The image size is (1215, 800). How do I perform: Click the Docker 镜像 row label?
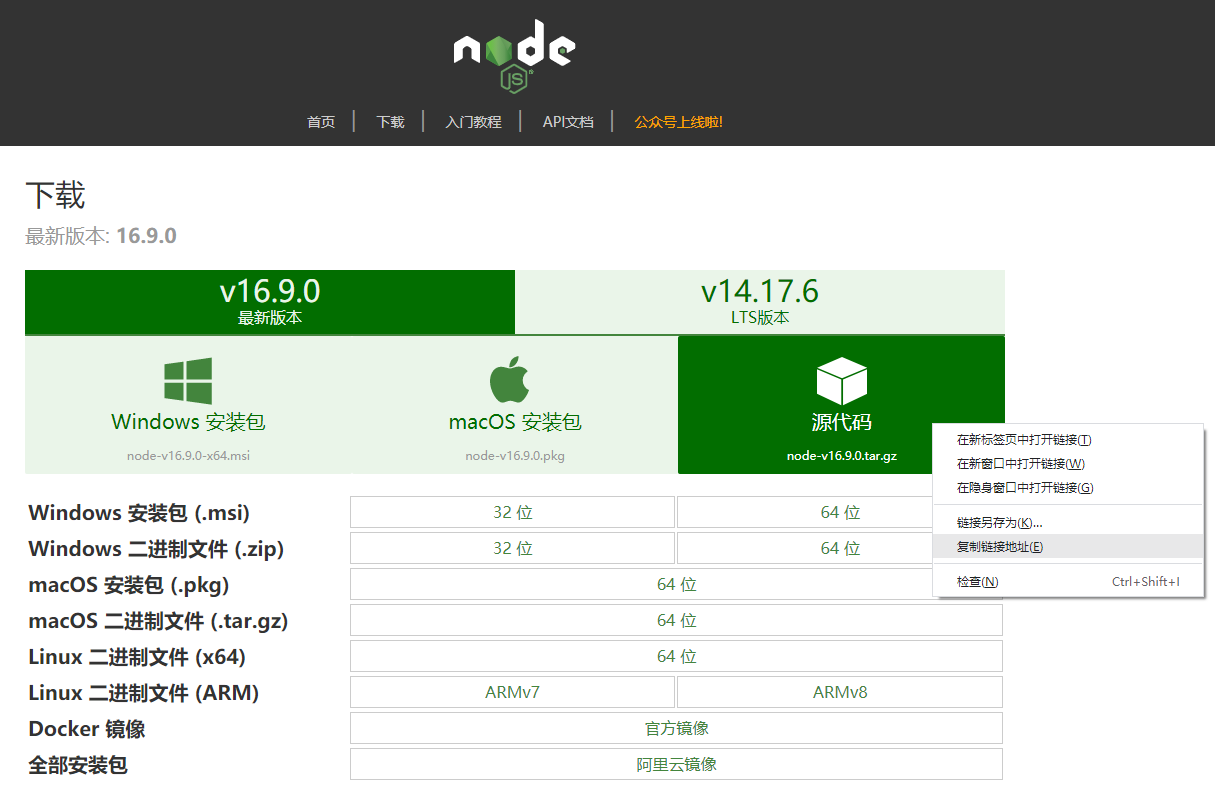87,729
